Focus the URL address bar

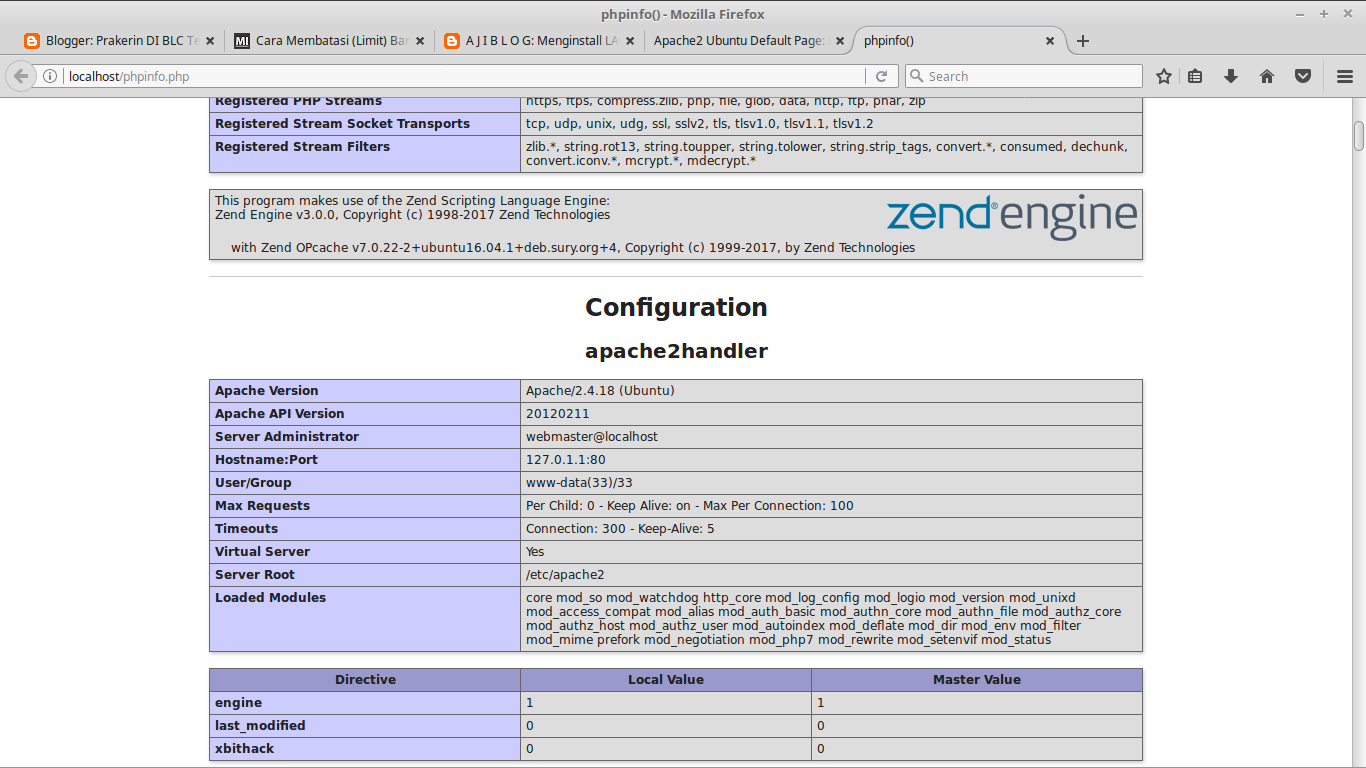click(464, 76)
